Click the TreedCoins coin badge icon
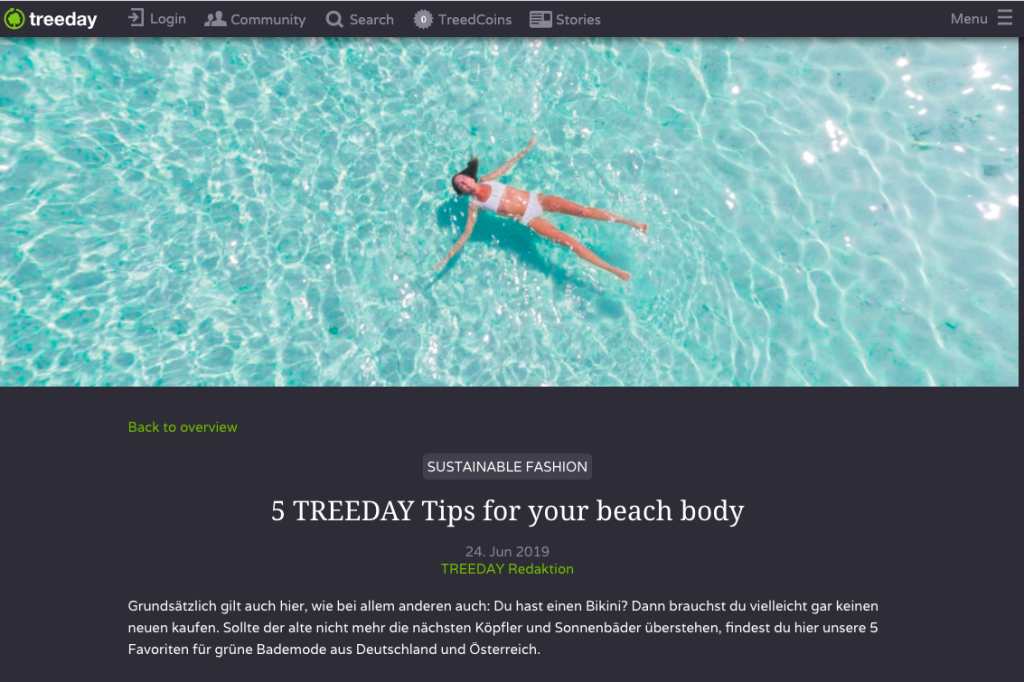This screenshot has width=1024, height=682. pos(423,20)
